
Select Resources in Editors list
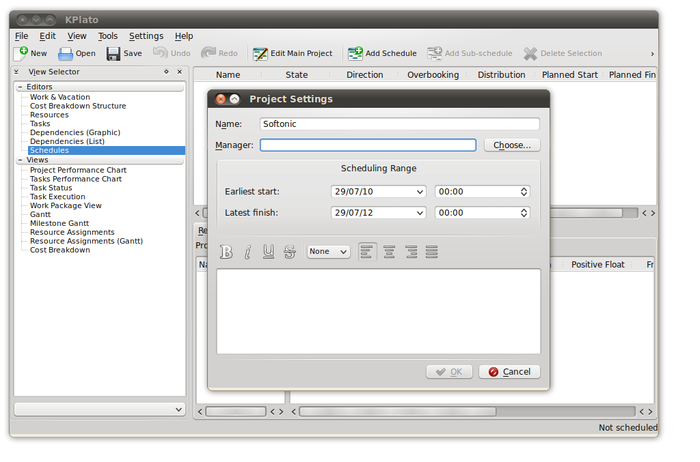49,115
